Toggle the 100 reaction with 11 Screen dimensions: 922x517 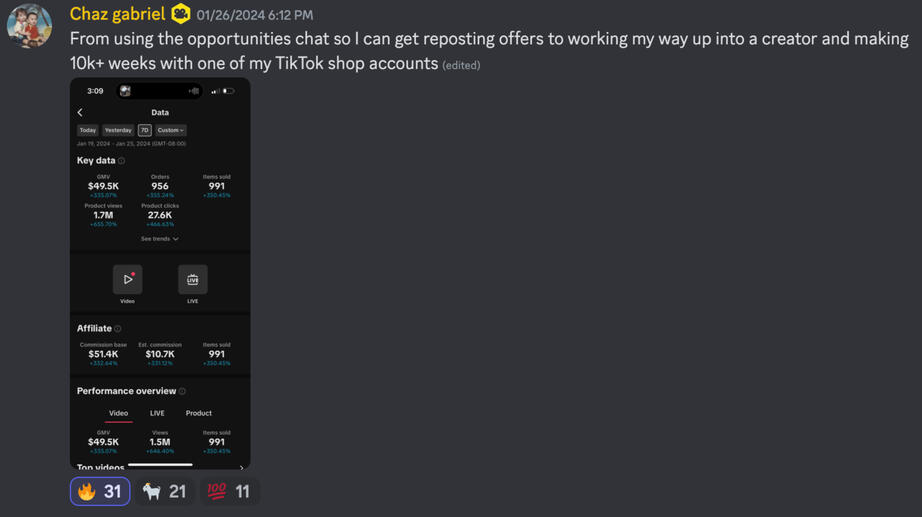click(230, 491)
